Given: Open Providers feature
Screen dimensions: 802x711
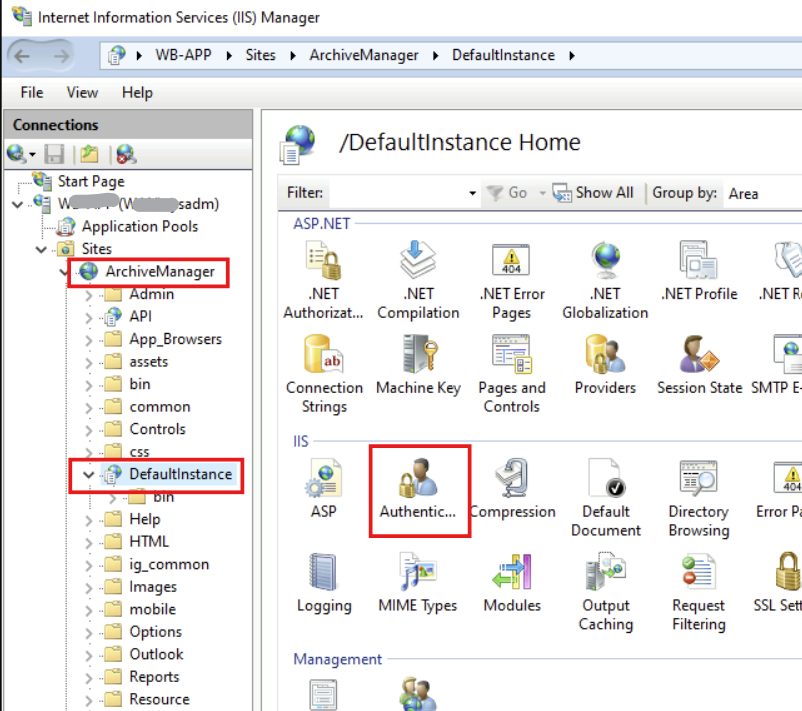Looking at the screenshot, I should point(606,365).
